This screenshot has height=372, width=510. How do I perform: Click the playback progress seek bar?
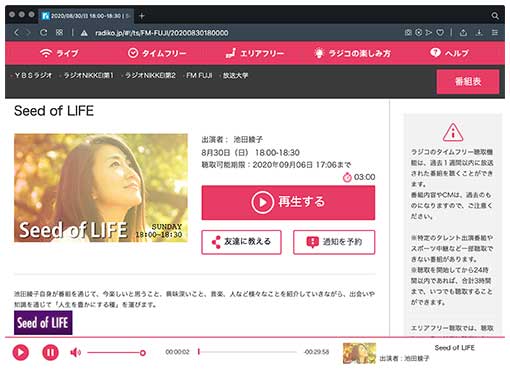point(247,352)
